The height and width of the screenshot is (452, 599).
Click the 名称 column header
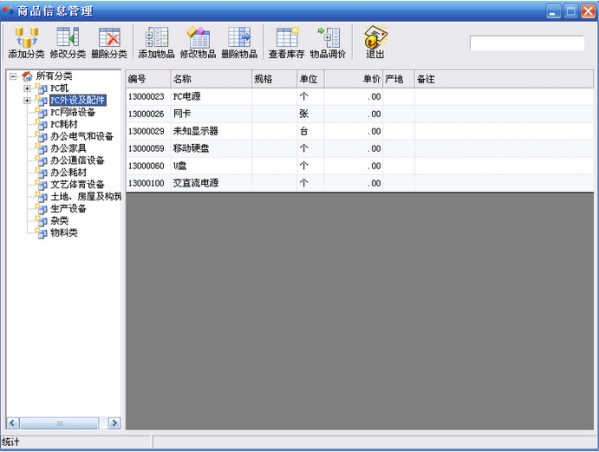pos(211,79)
